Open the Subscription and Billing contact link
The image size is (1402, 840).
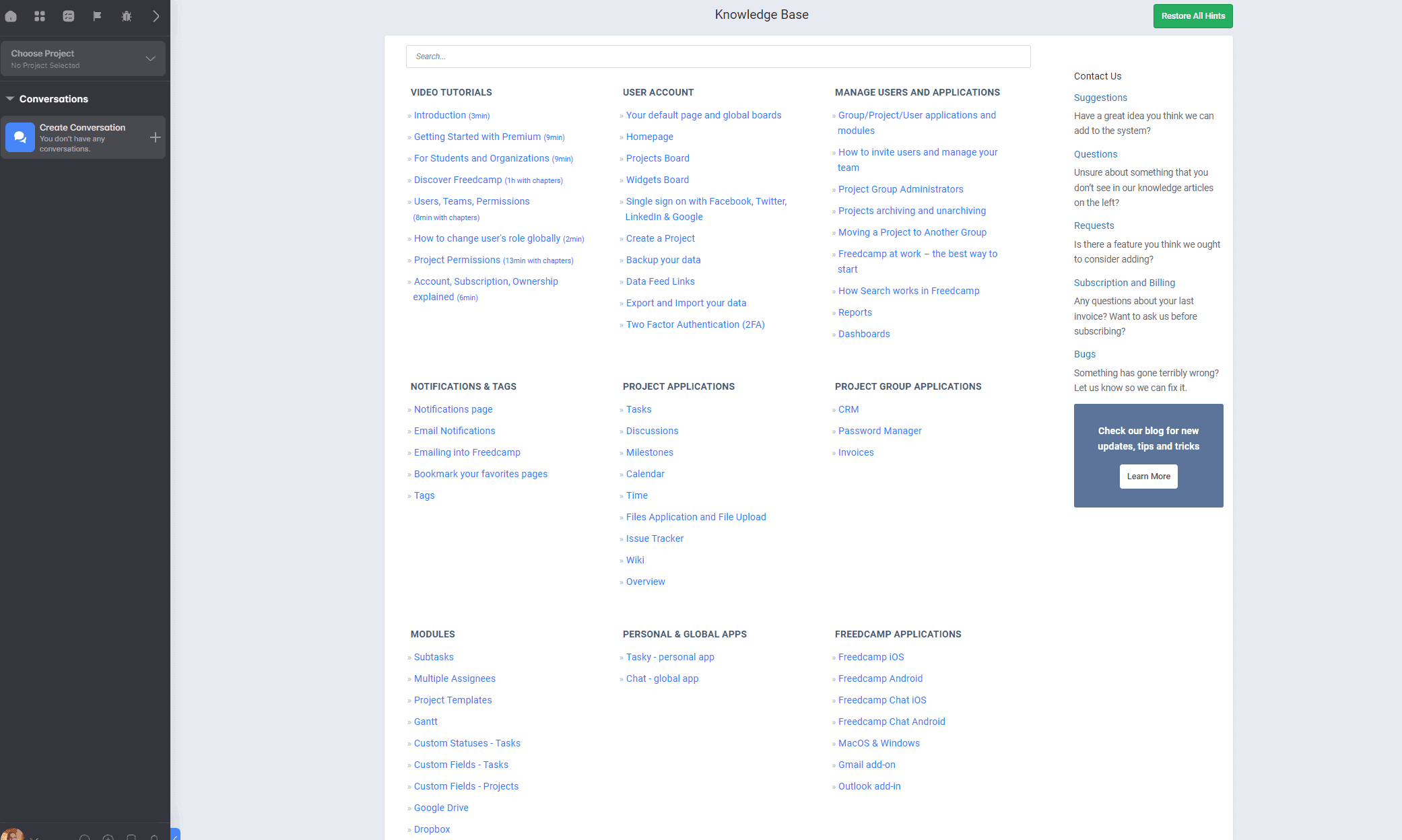point(1124,283)
